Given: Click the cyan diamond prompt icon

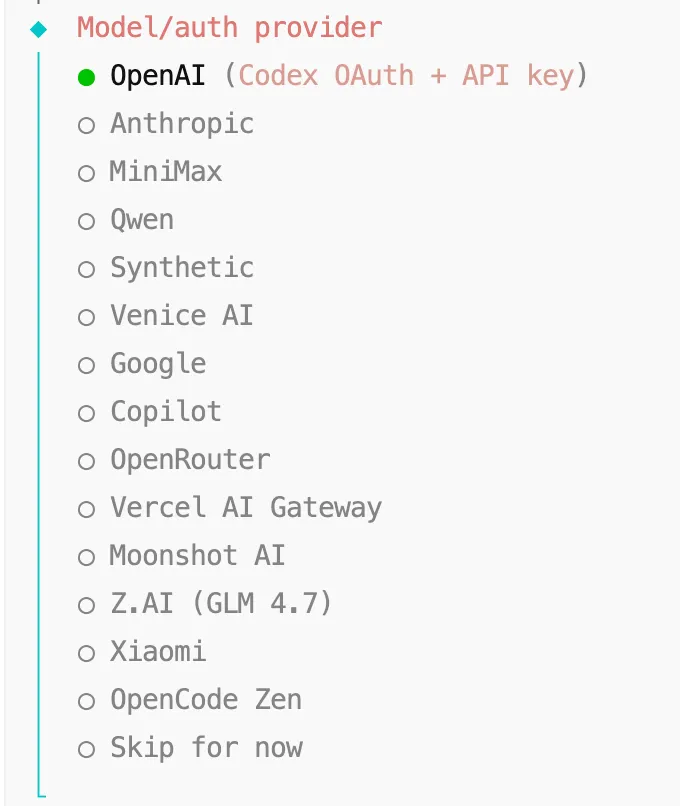Looking at the screenshot, I should [39, 29].
